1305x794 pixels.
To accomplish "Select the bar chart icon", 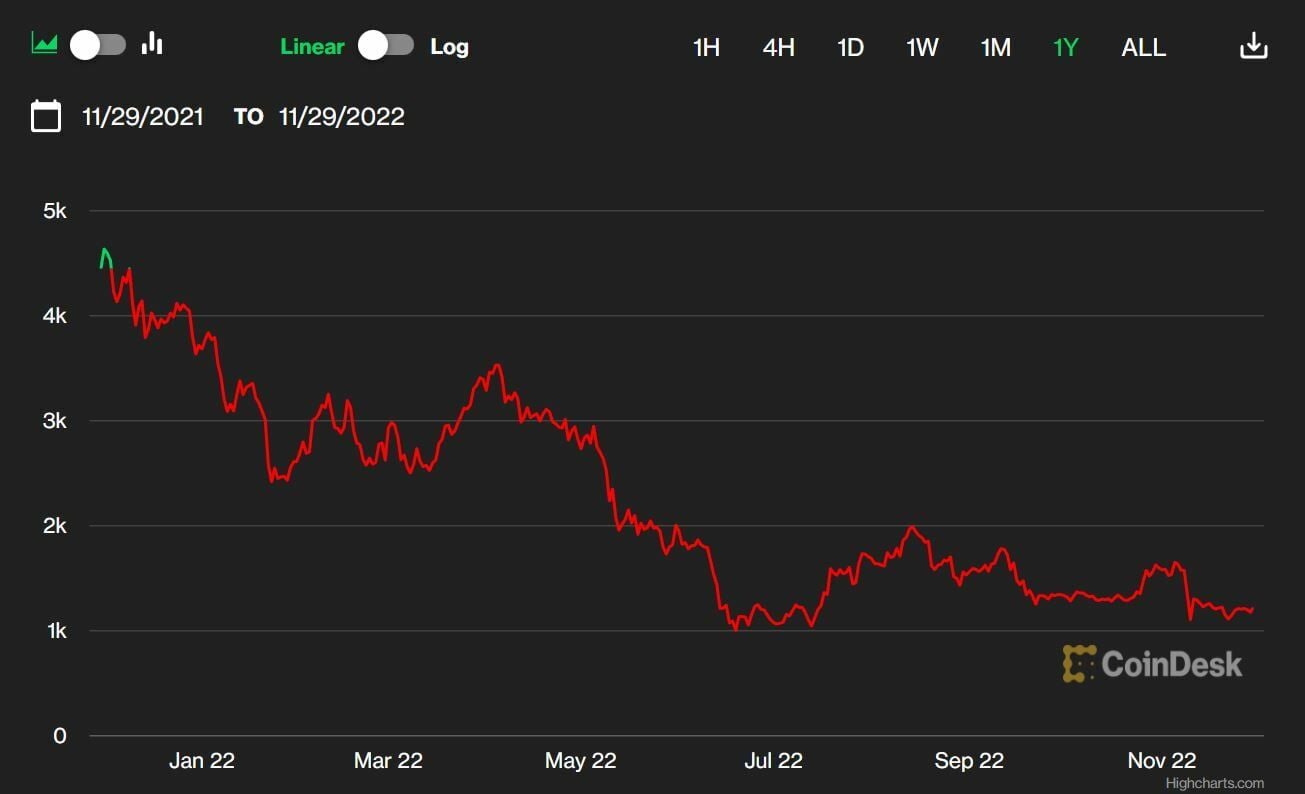I will point(152,43).
